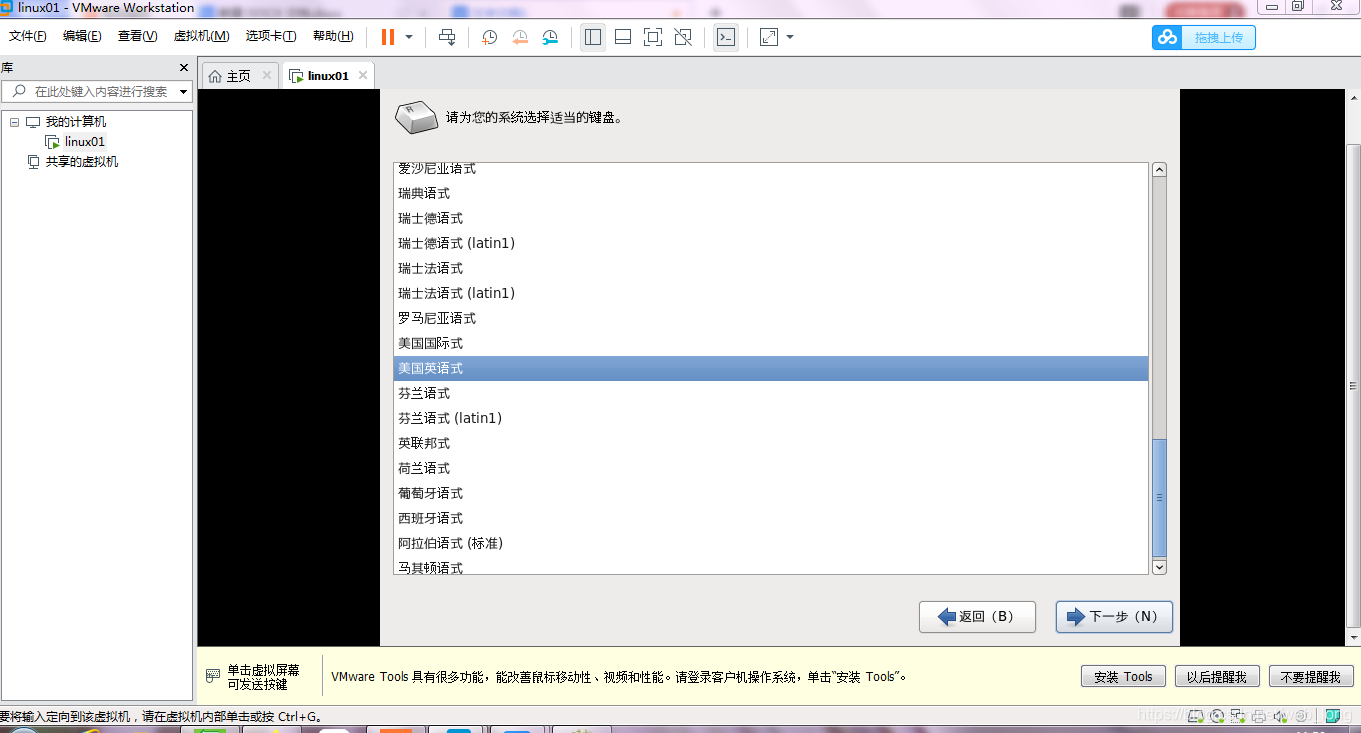Toggle the thumbnail bar view icon

[623, 37]
